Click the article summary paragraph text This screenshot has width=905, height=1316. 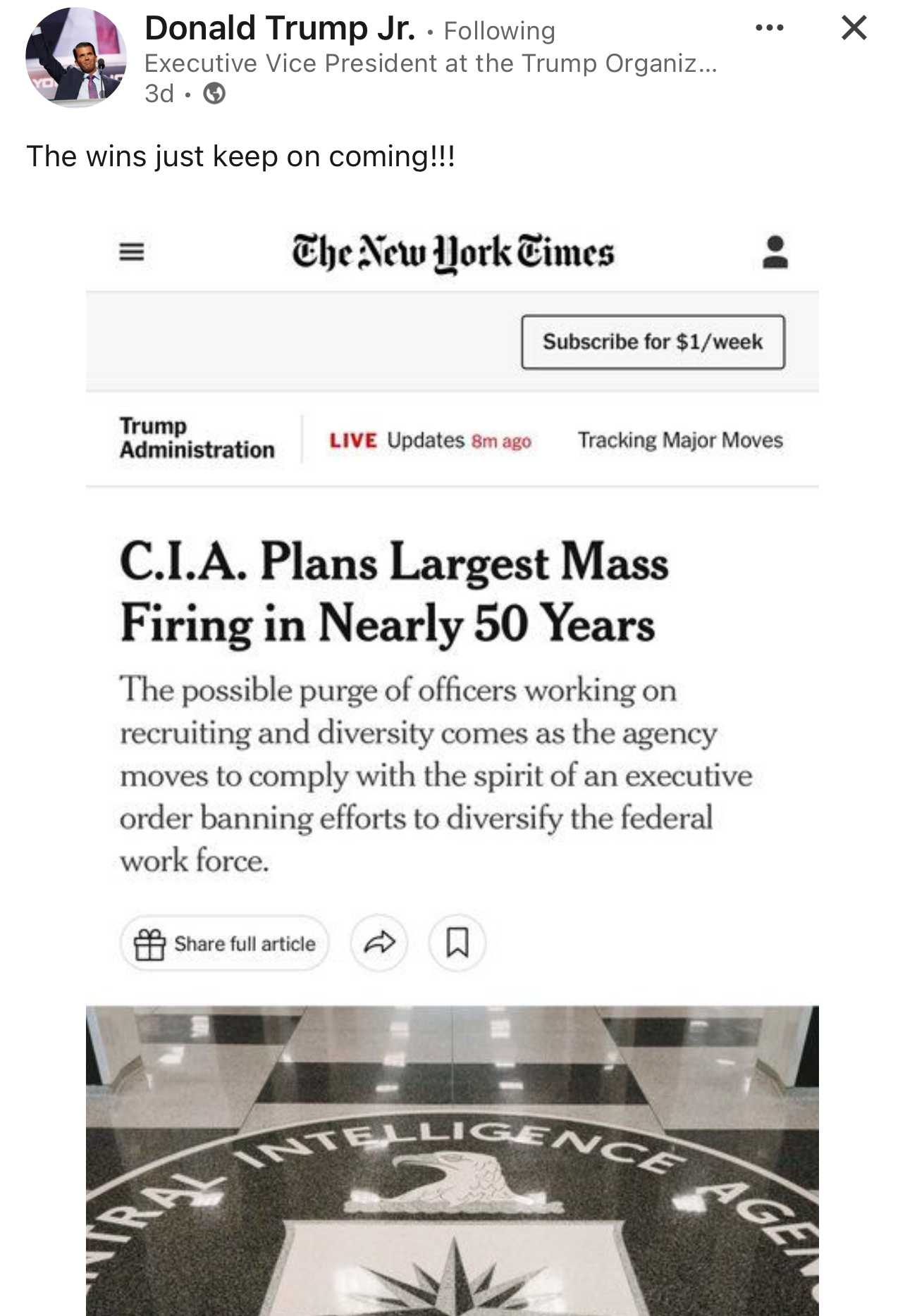point(436,774)
